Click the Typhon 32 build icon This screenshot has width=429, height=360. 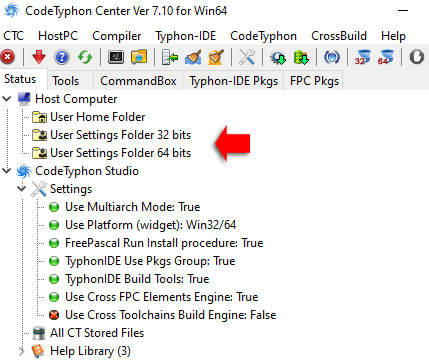pos(362,57)
